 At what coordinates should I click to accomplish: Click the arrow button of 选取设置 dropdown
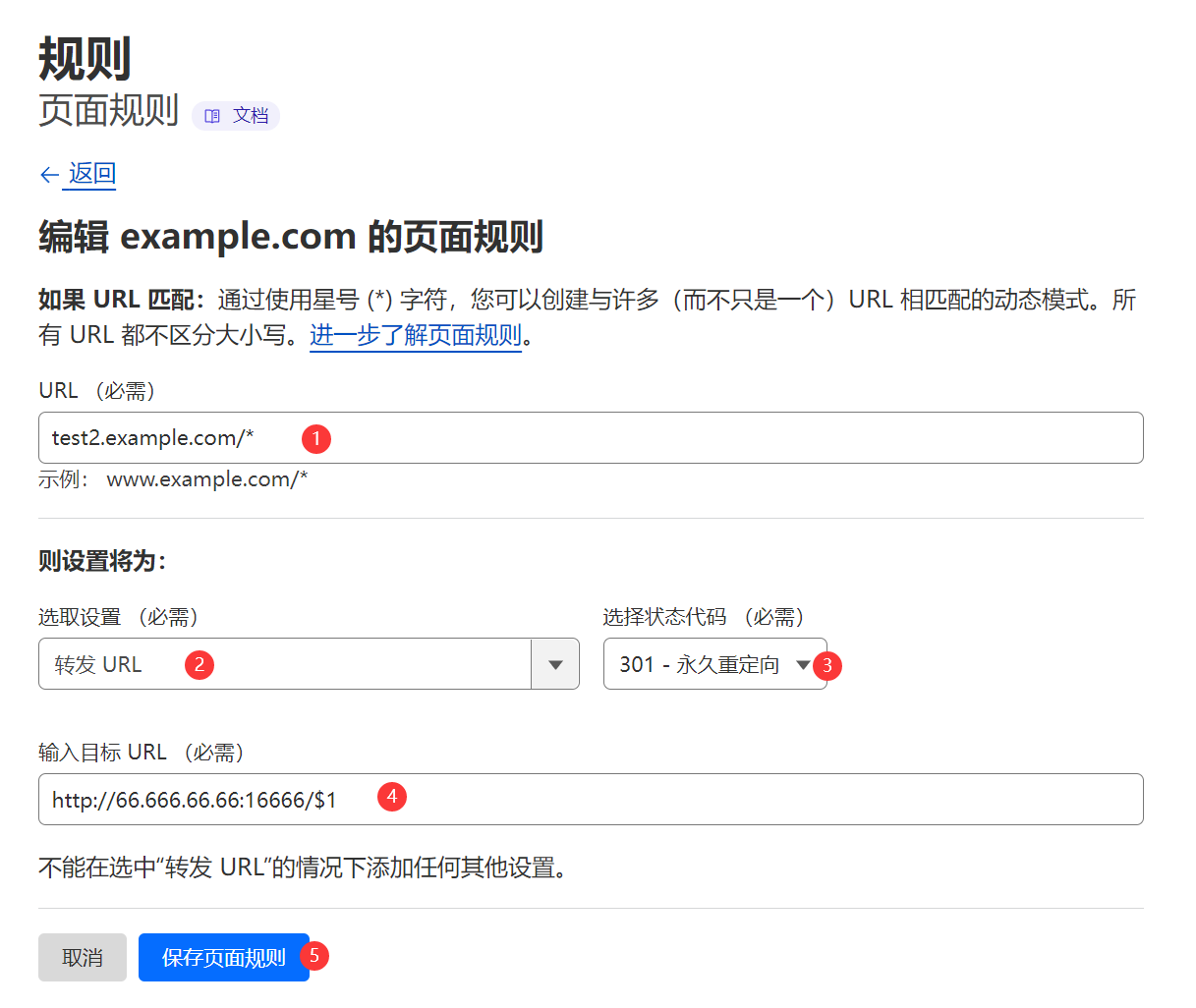pos(555,664)
